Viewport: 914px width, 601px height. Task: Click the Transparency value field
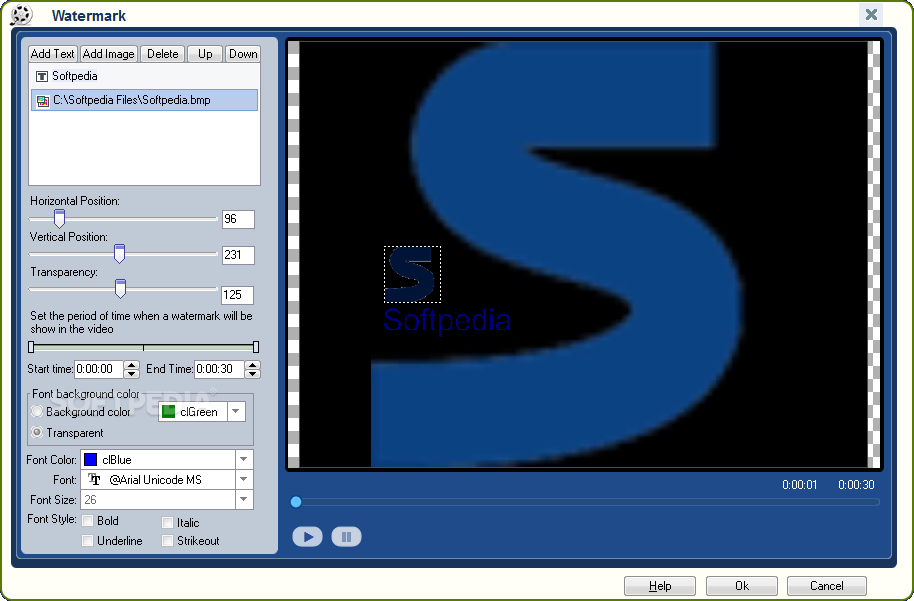(x=237, y=295)
